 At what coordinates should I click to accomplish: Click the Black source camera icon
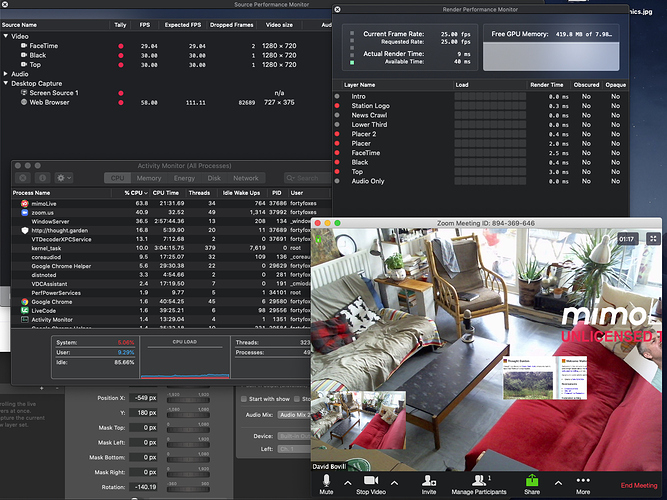pyautogui.click(x=24, y=55)
